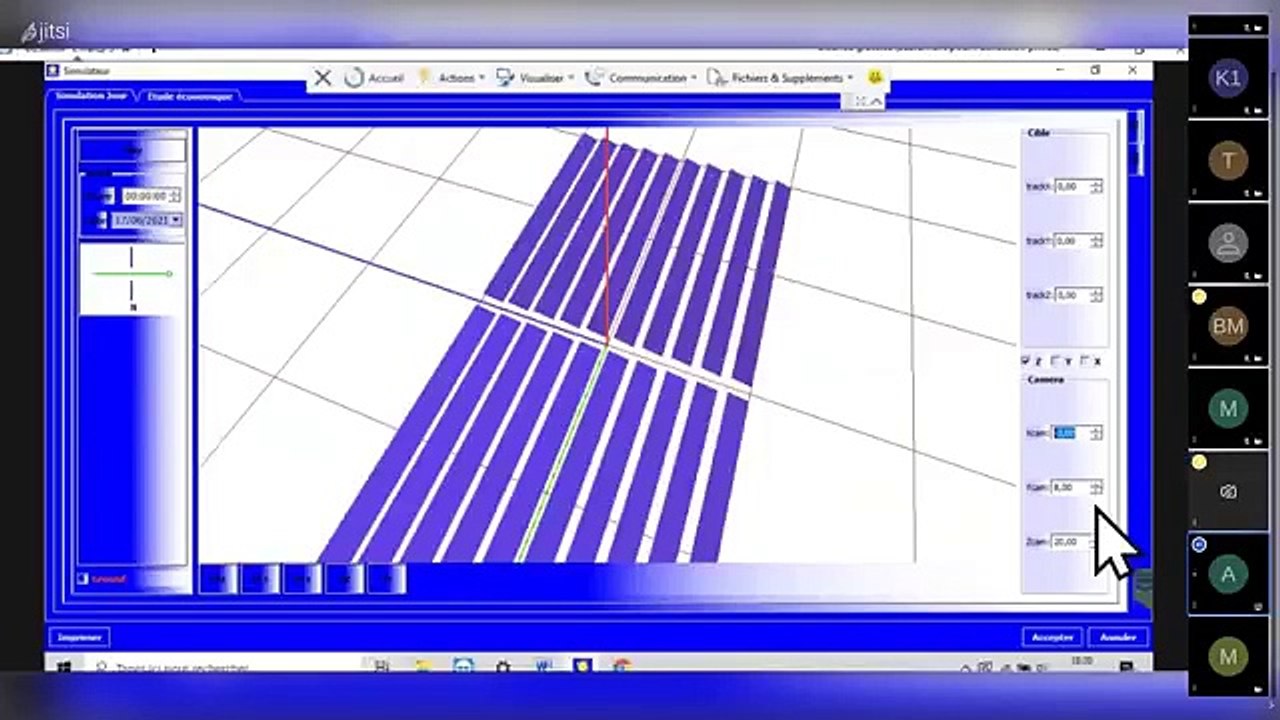1280x720 pixels.
Task: Click the Ycam spinner arrows
Action: [x=1096, y=487]
